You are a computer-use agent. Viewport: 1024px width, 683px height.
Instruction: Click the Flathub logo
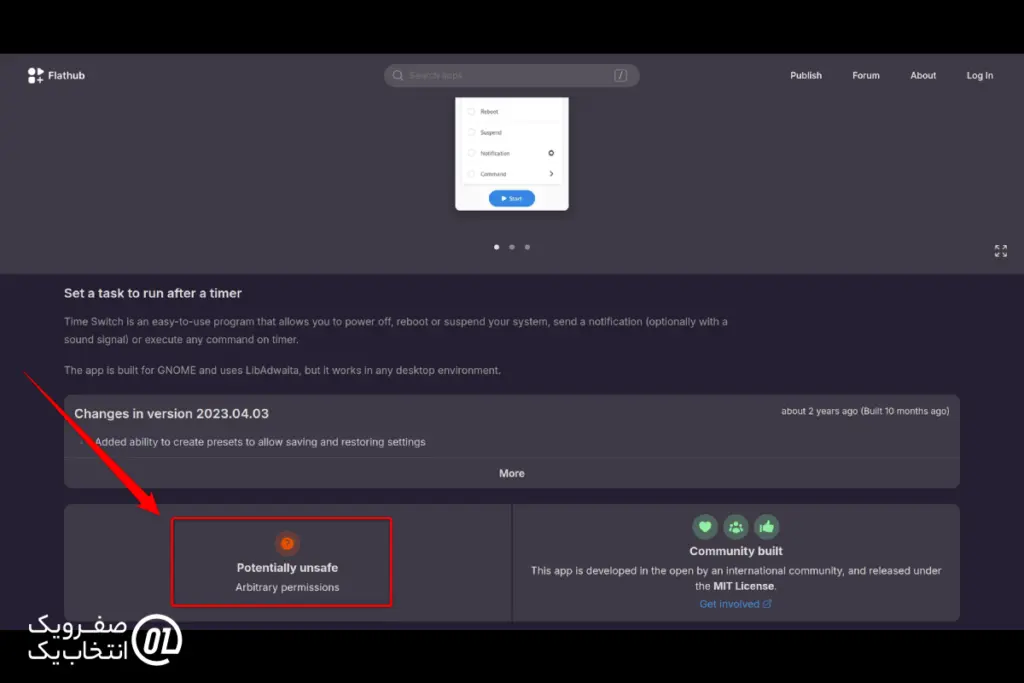pyautogui.click(x=56, y=76)
